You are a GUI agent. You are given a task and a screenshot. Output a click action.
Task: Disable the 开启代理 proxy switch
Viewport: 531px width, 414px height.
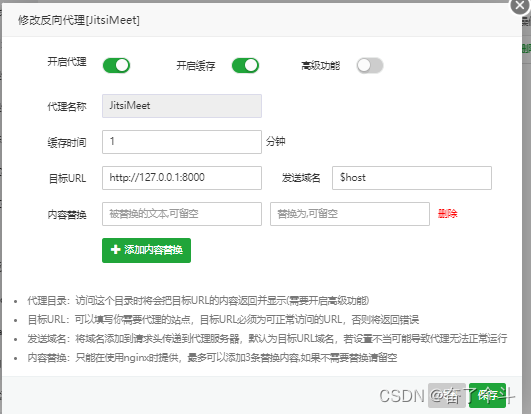point(116,65)
